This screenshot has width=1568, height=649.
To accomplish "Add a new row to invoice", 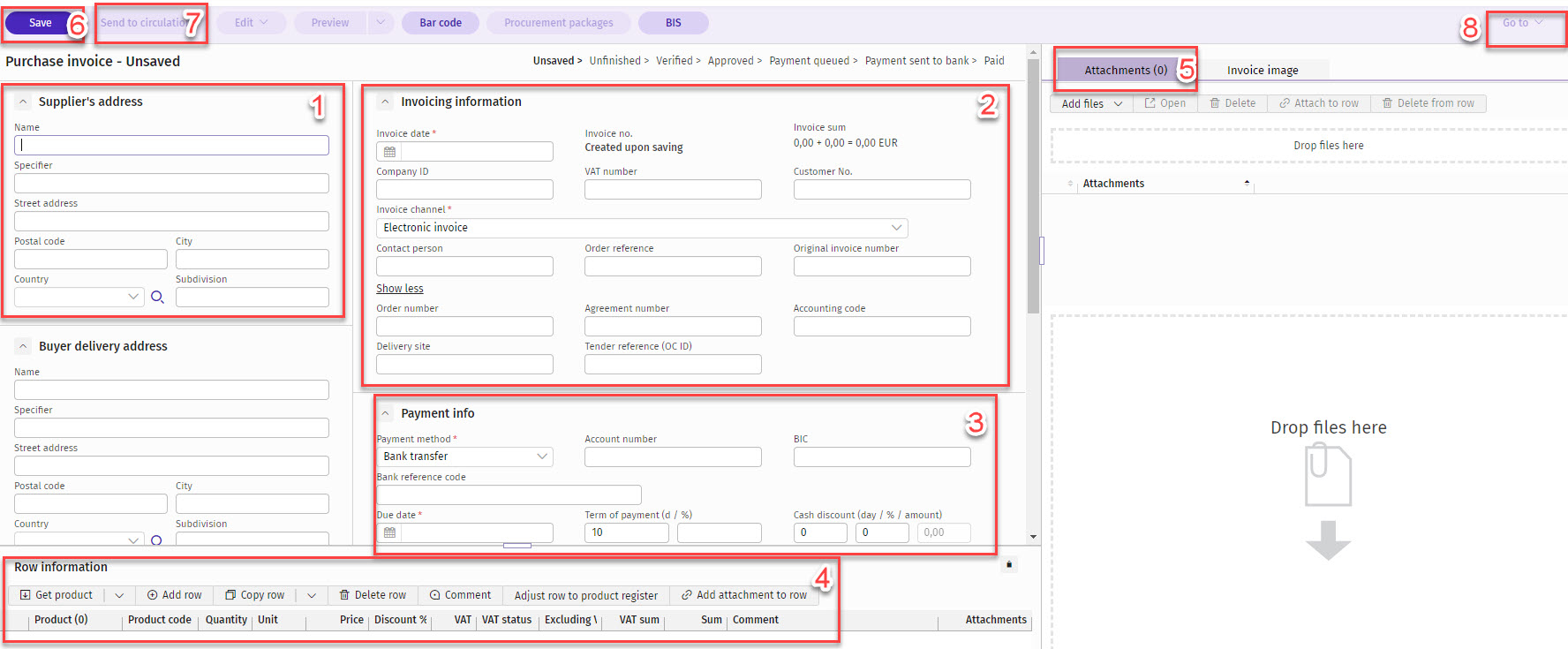I will coord(175,595).
